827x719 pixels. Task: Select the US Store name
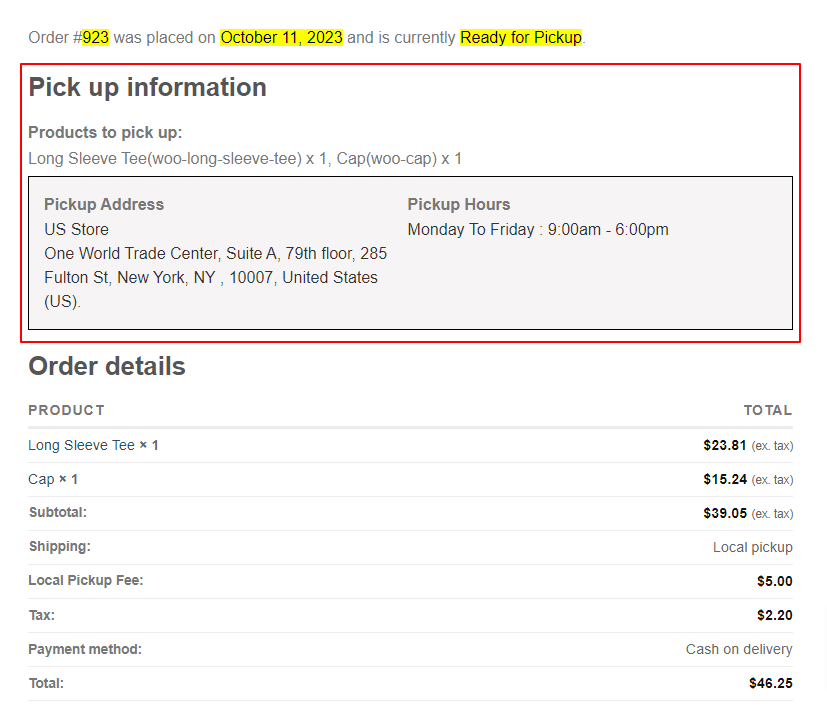point(76,229)
